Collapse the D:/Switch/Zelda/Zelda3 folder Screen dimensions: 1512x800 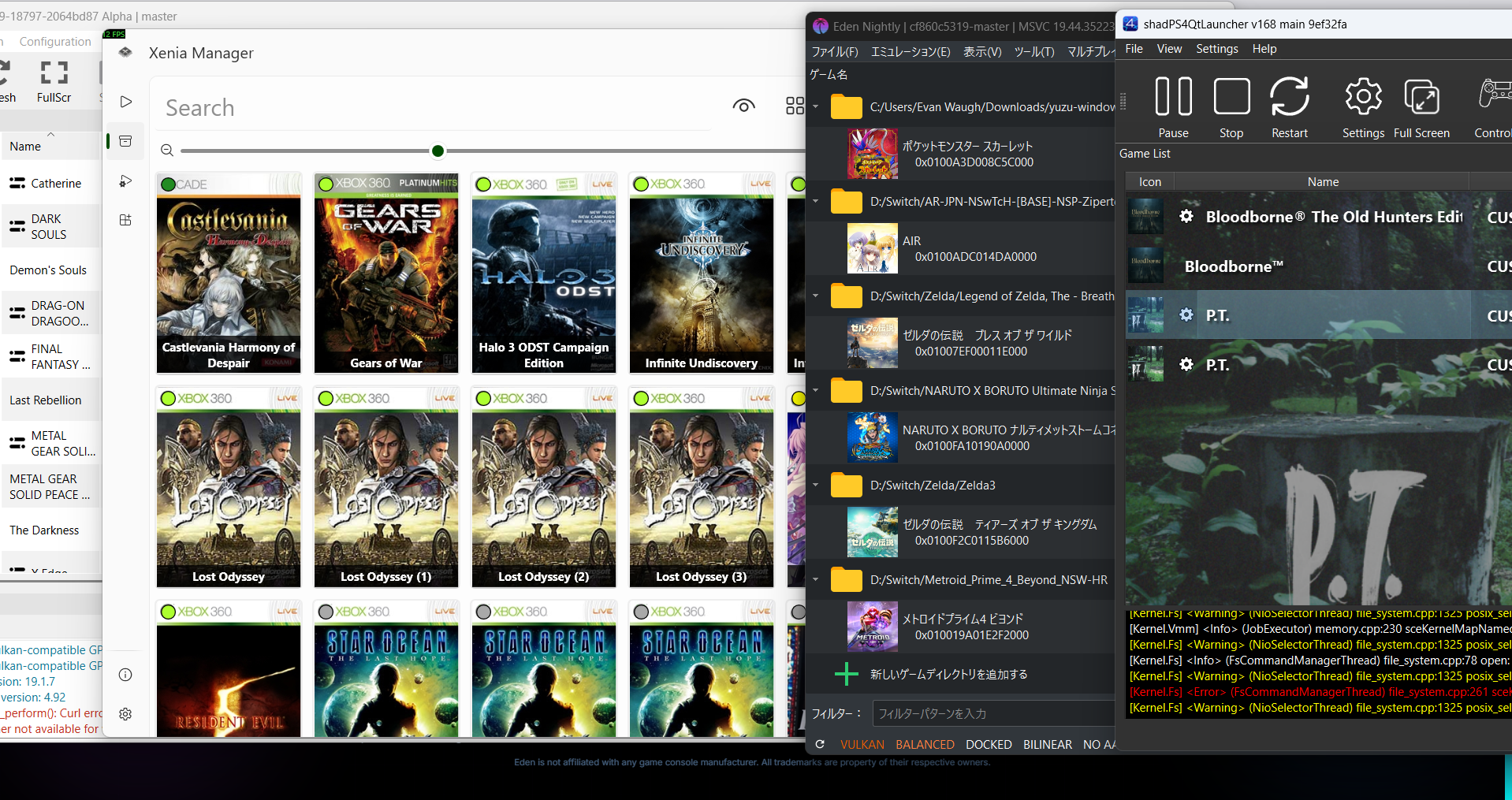click(x=816, y=485)
